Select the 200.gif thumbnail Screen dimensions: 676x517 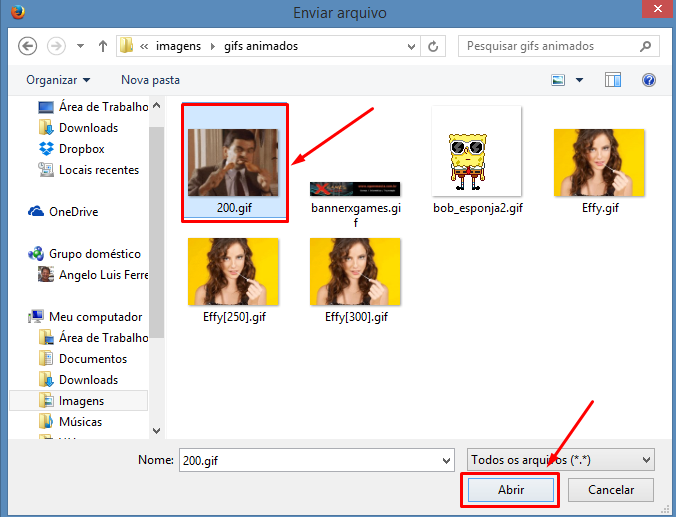pos(235,163)
